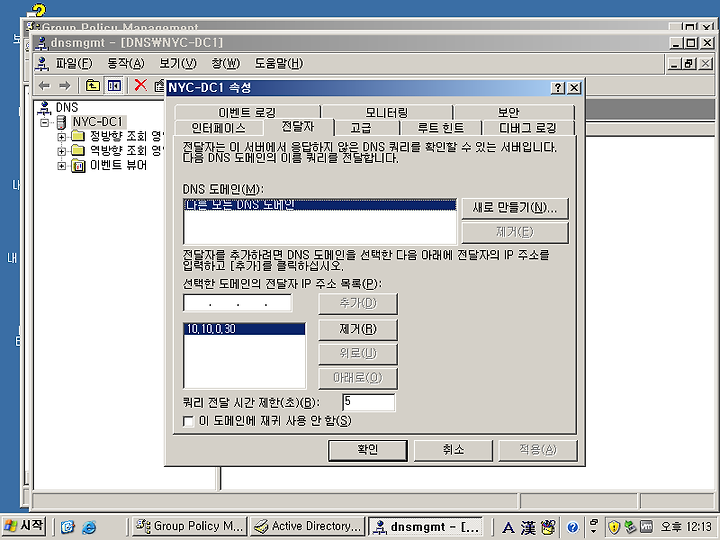The width and height of the screenshot is (720, 540).
Task: Click the IME tool pad icon
Action: point(548,527)
